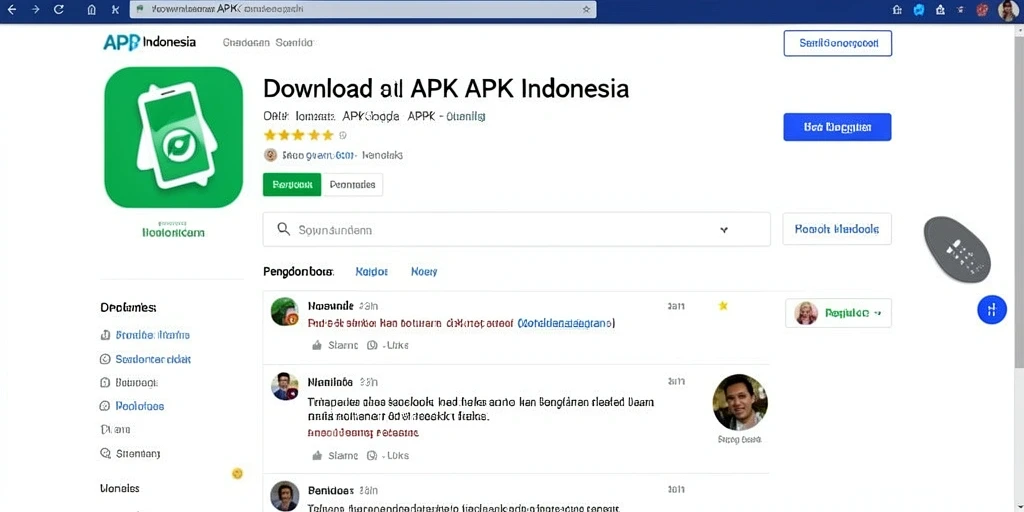Open the large man's photo beside Nianidoe's review
The image size is (1024, 512).
(740, 402)
